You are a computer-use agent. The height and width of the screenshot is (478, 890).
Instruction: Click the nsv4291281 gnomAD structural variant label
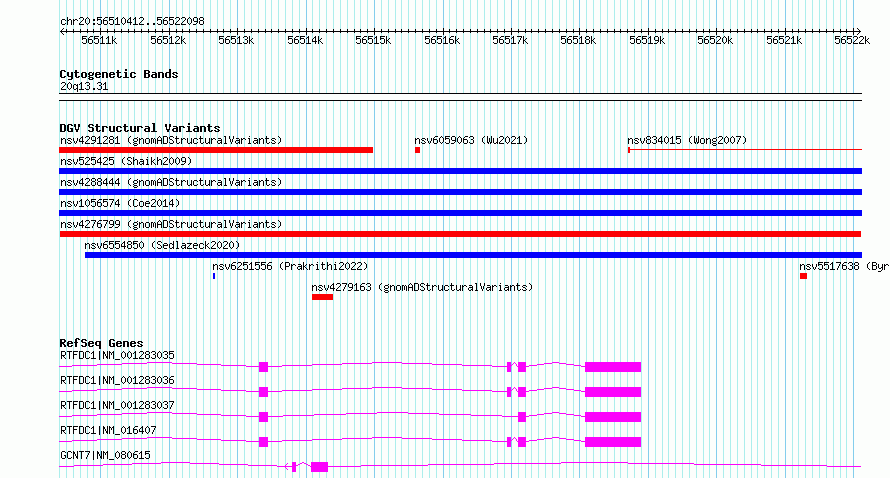tap(171, 140)
